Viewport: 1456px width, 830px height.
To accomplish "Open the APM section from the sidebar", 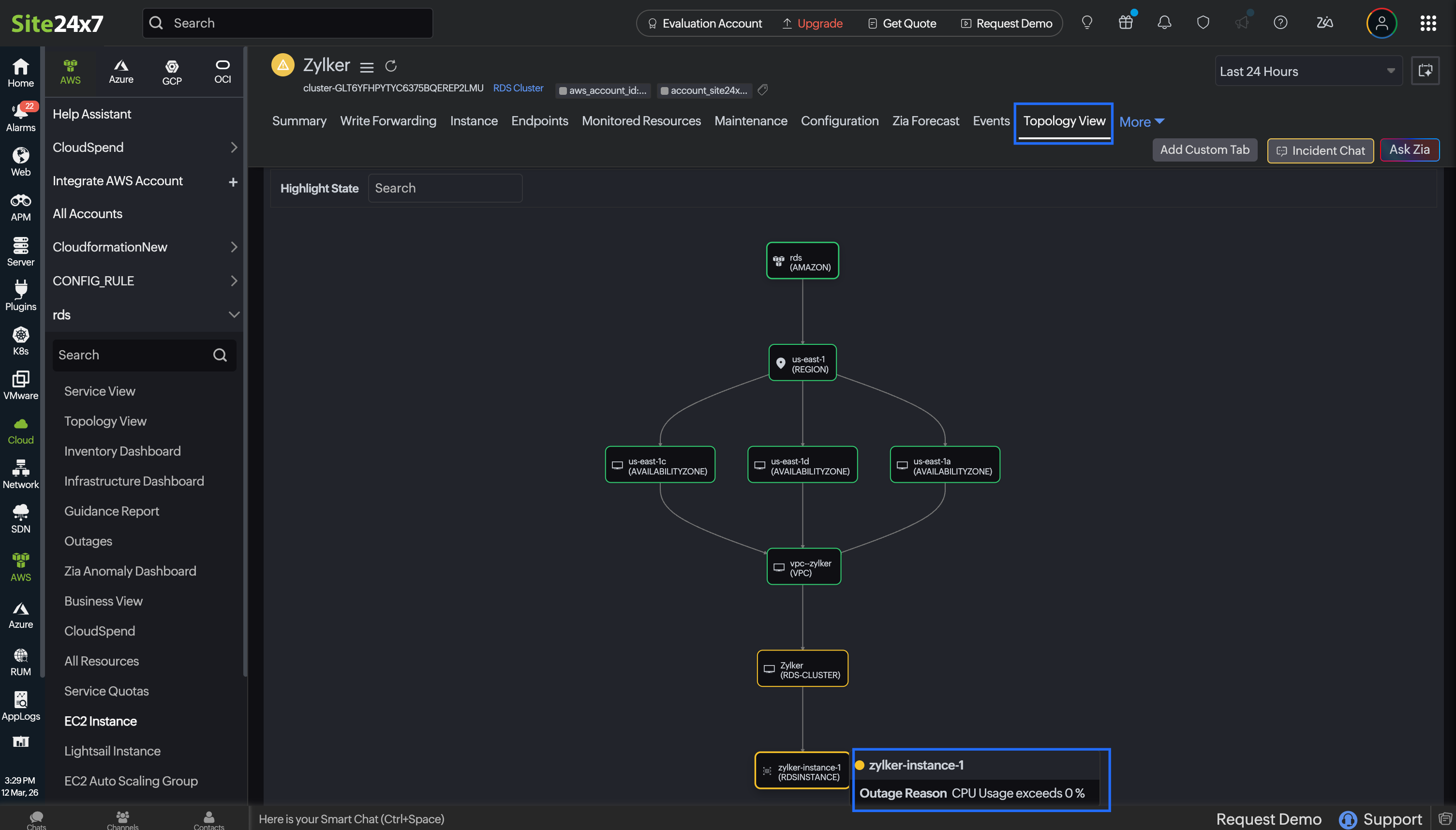I will click(x=20, y=207).
